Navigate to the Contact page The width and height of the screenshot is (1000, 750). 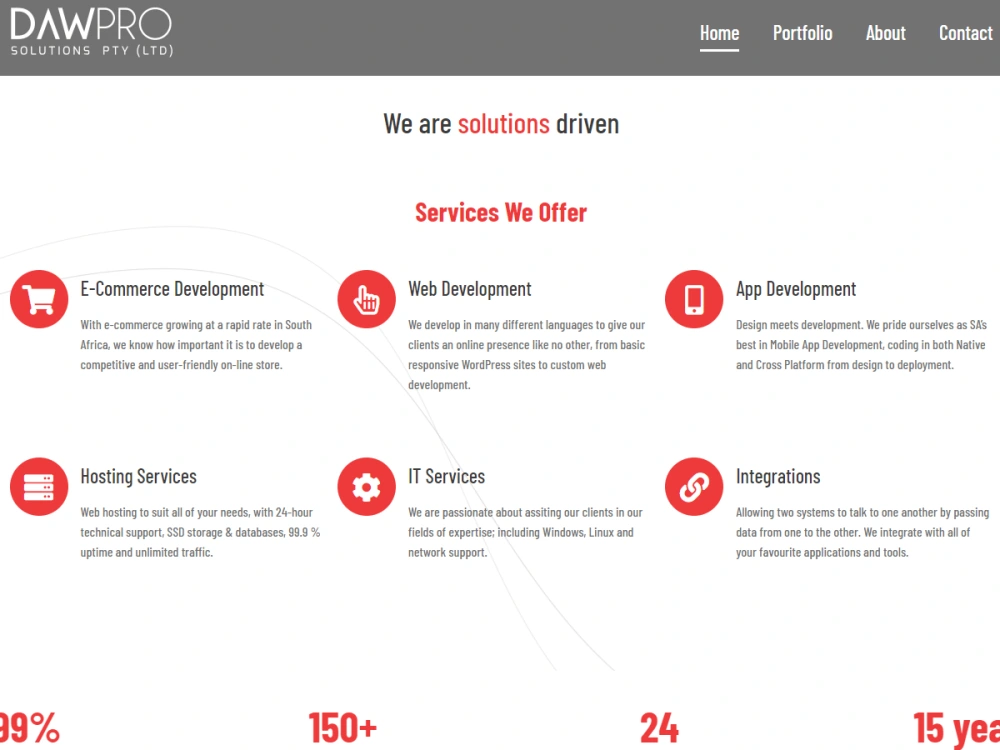pos(965,32)
